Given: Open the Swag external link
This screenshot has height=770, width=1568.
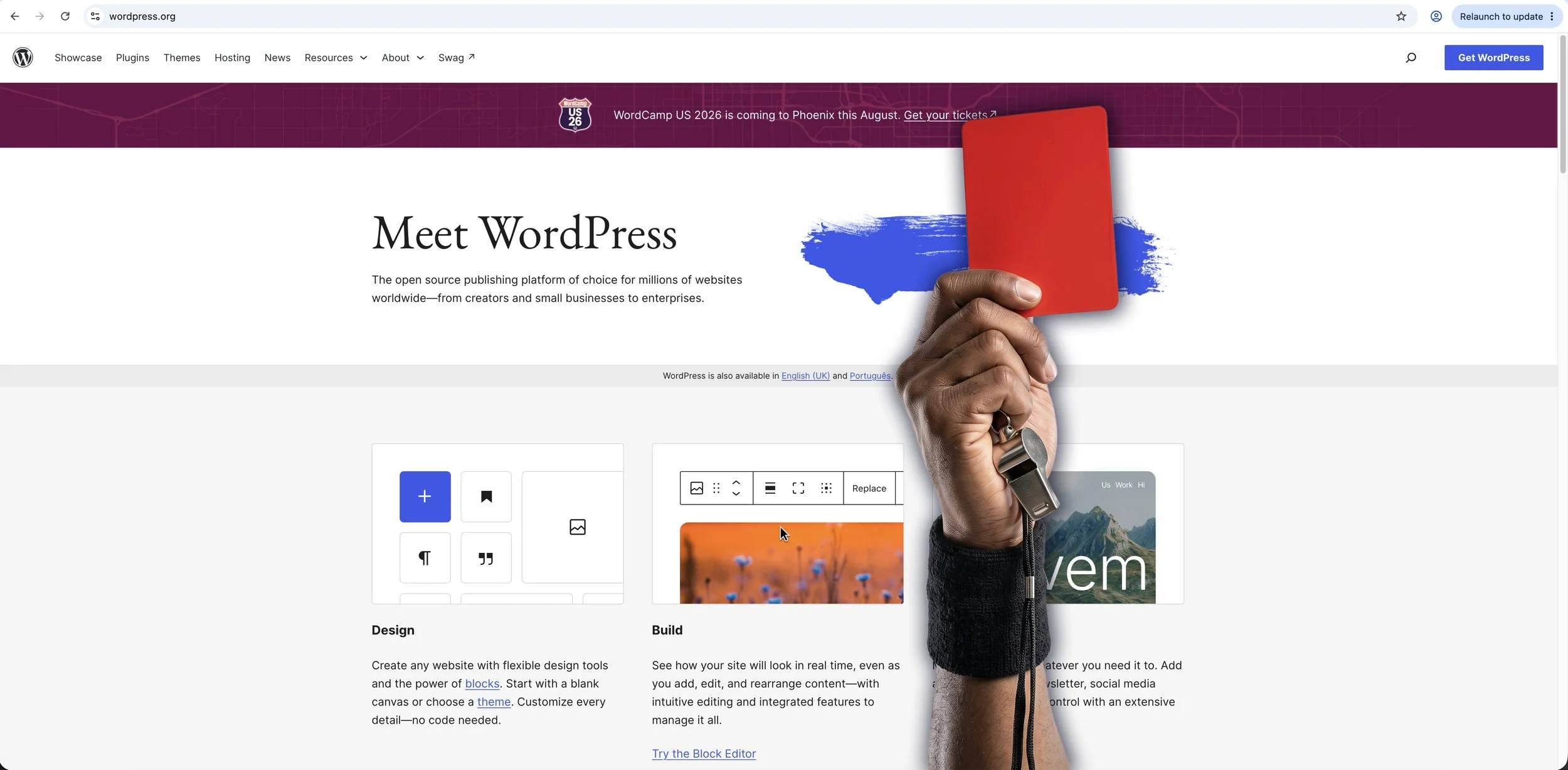Looking at the screenshot, I should click(x=457, y=58).
